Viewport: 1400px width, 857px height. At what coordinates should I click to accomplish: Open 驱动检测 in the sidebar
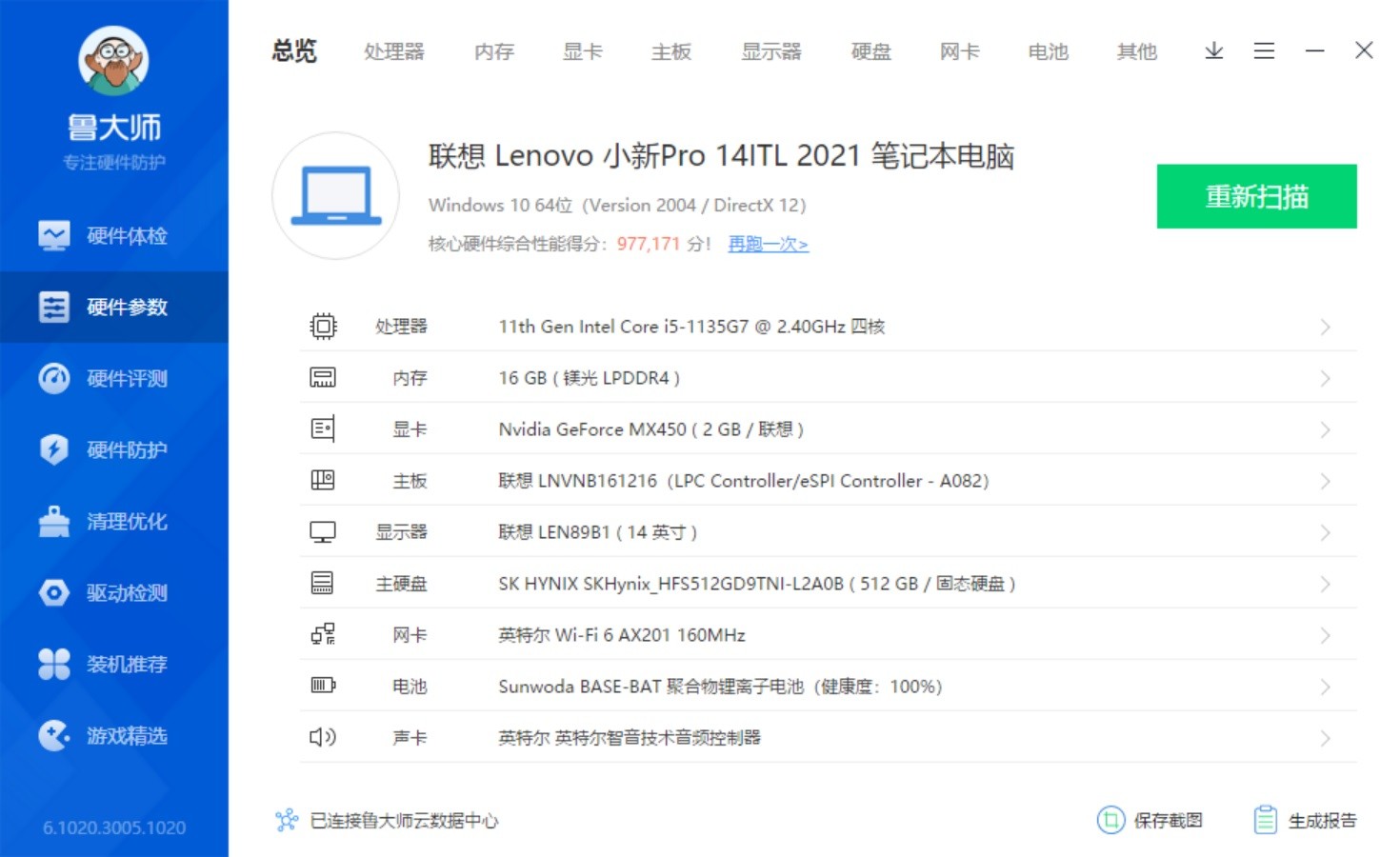pos(114,592)
